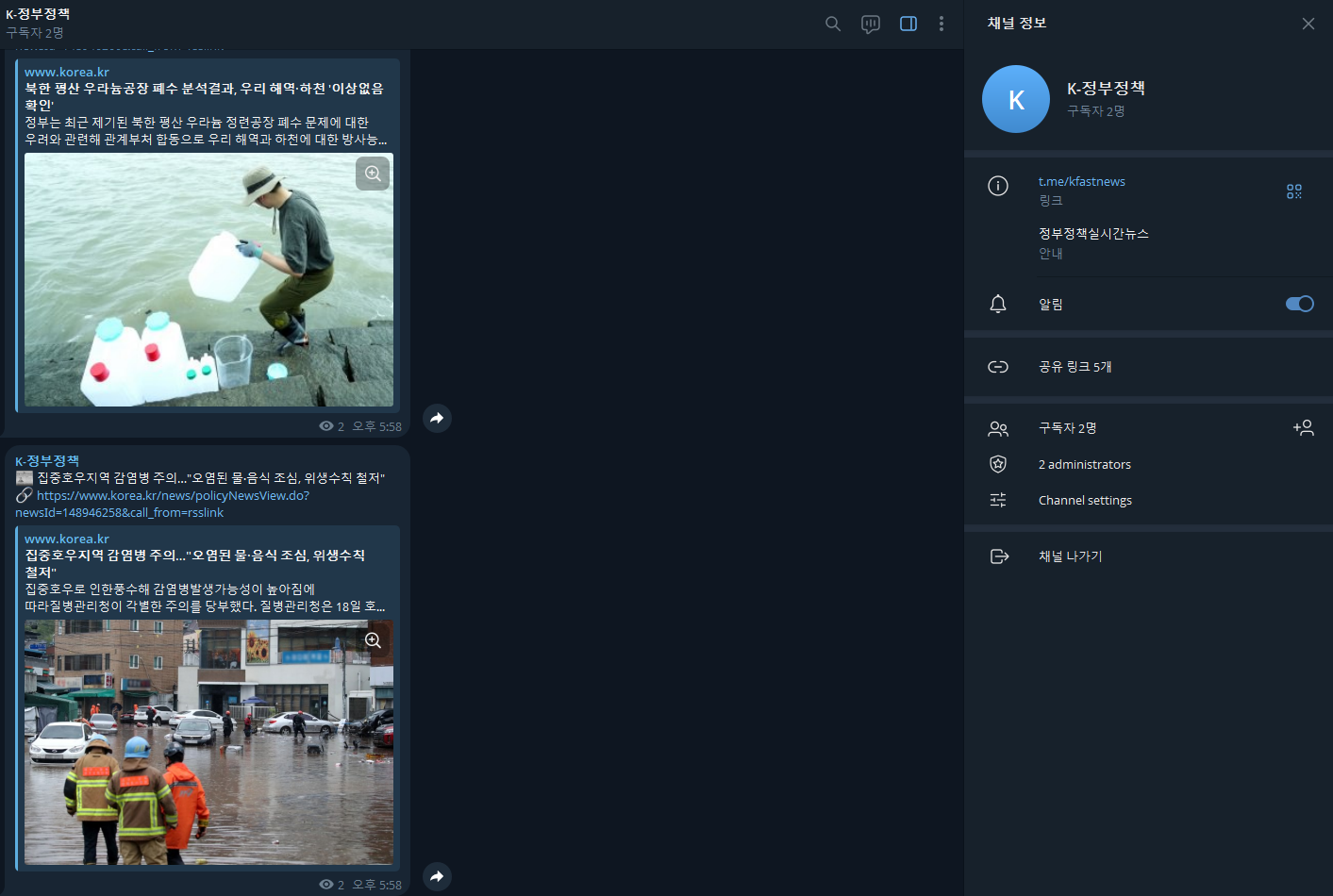Screen dimensions: 1333x896
Task: Open the add subscribers icon
Action: tap(1304, 427)
